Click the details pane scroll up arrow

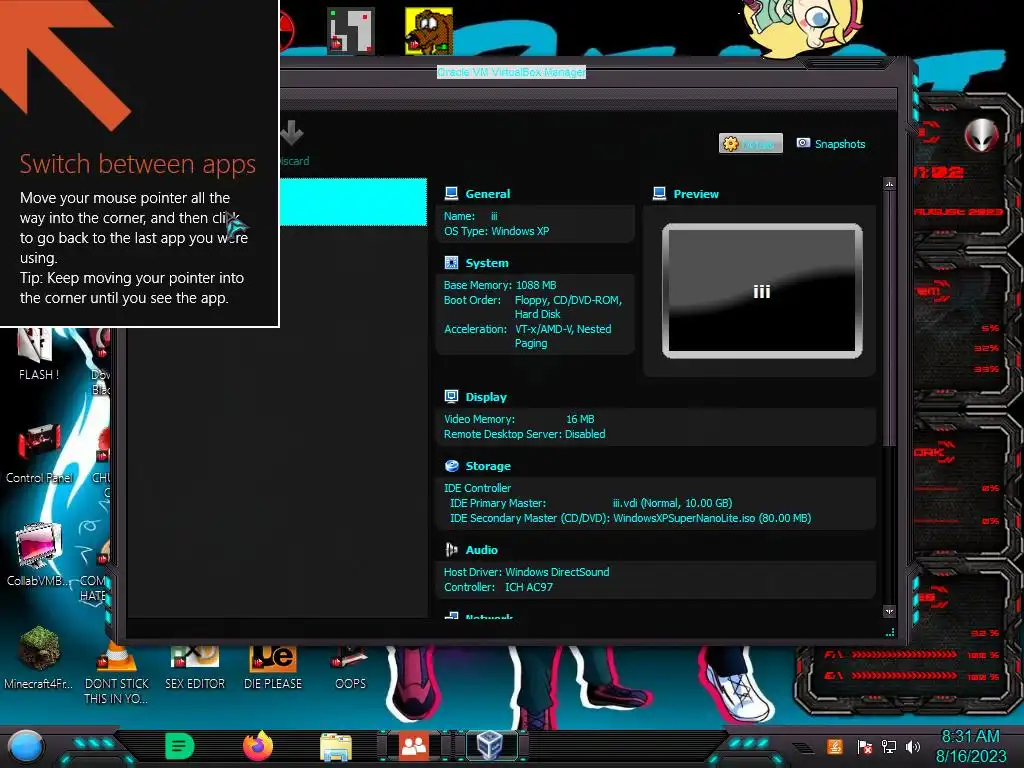point(889,184)
